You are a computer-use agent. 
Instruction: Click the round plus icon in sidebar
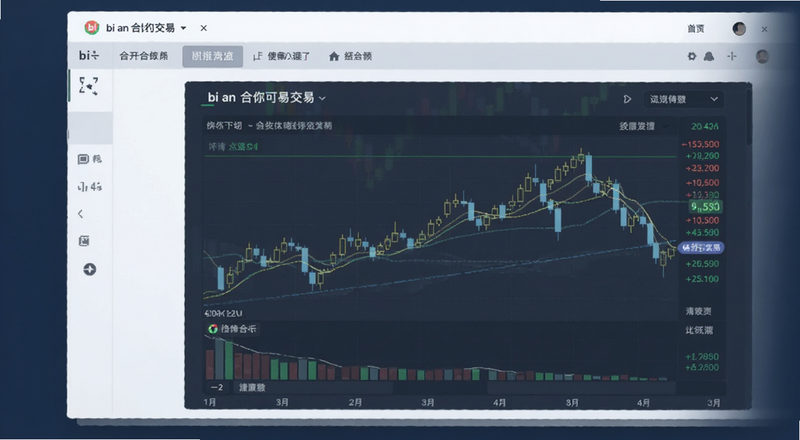click(x=90, y=269)
